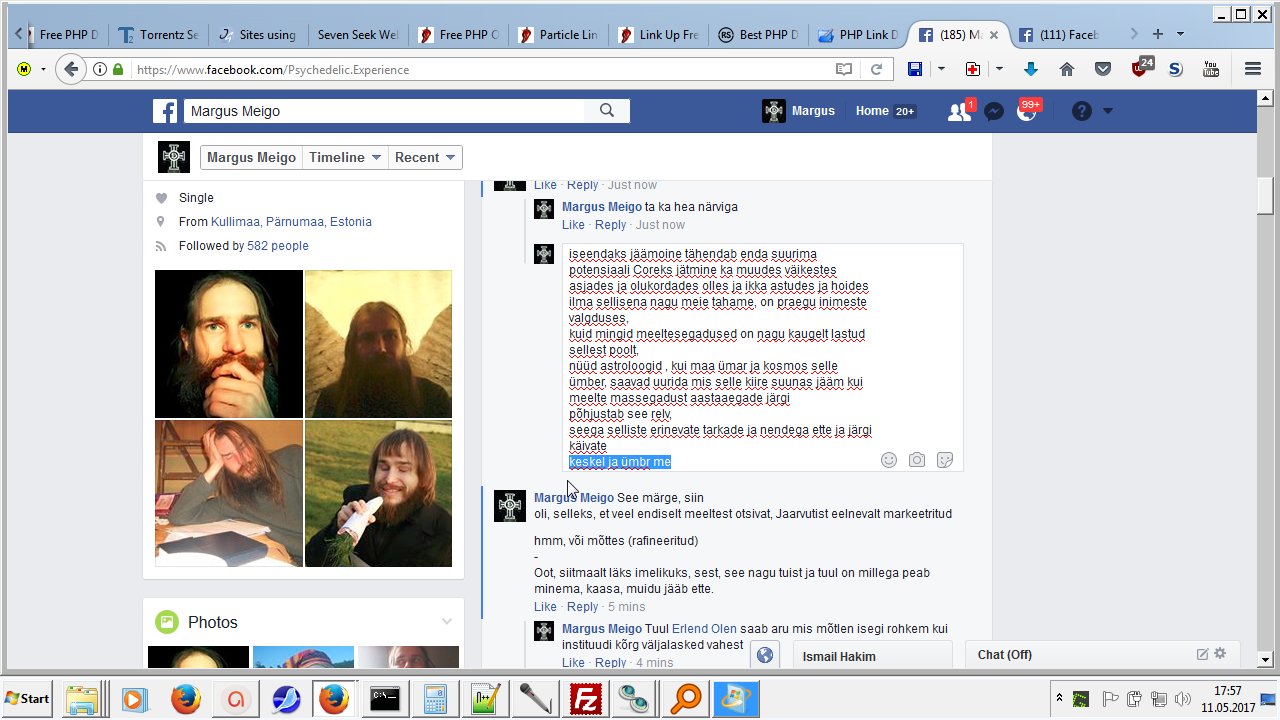The width and height of the screenshot is (1280, 720).
Task: Click the Pocket toolbar icon
Action: pos(1103,69)
